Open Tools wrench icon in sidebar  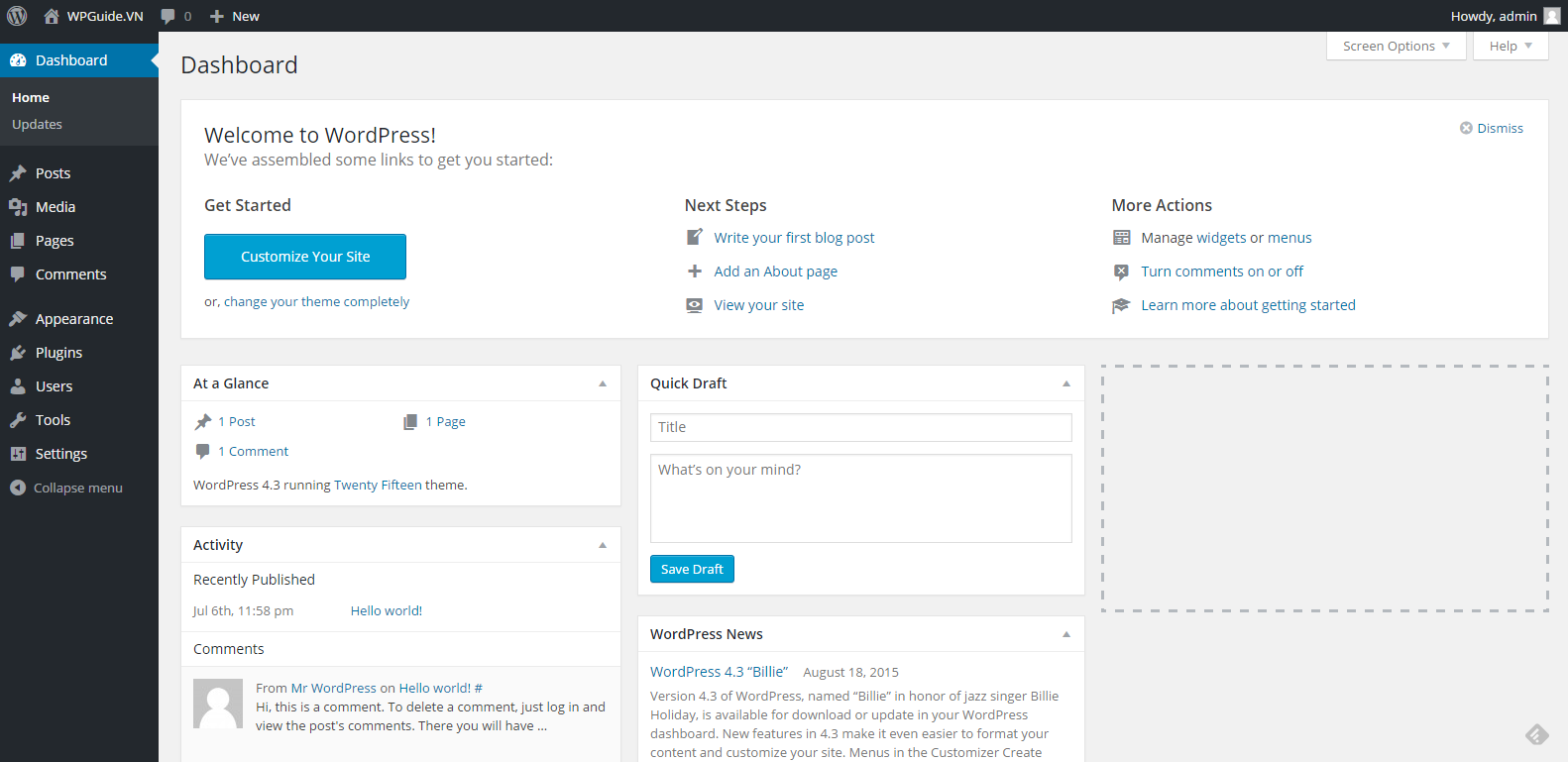click(18, 420)
